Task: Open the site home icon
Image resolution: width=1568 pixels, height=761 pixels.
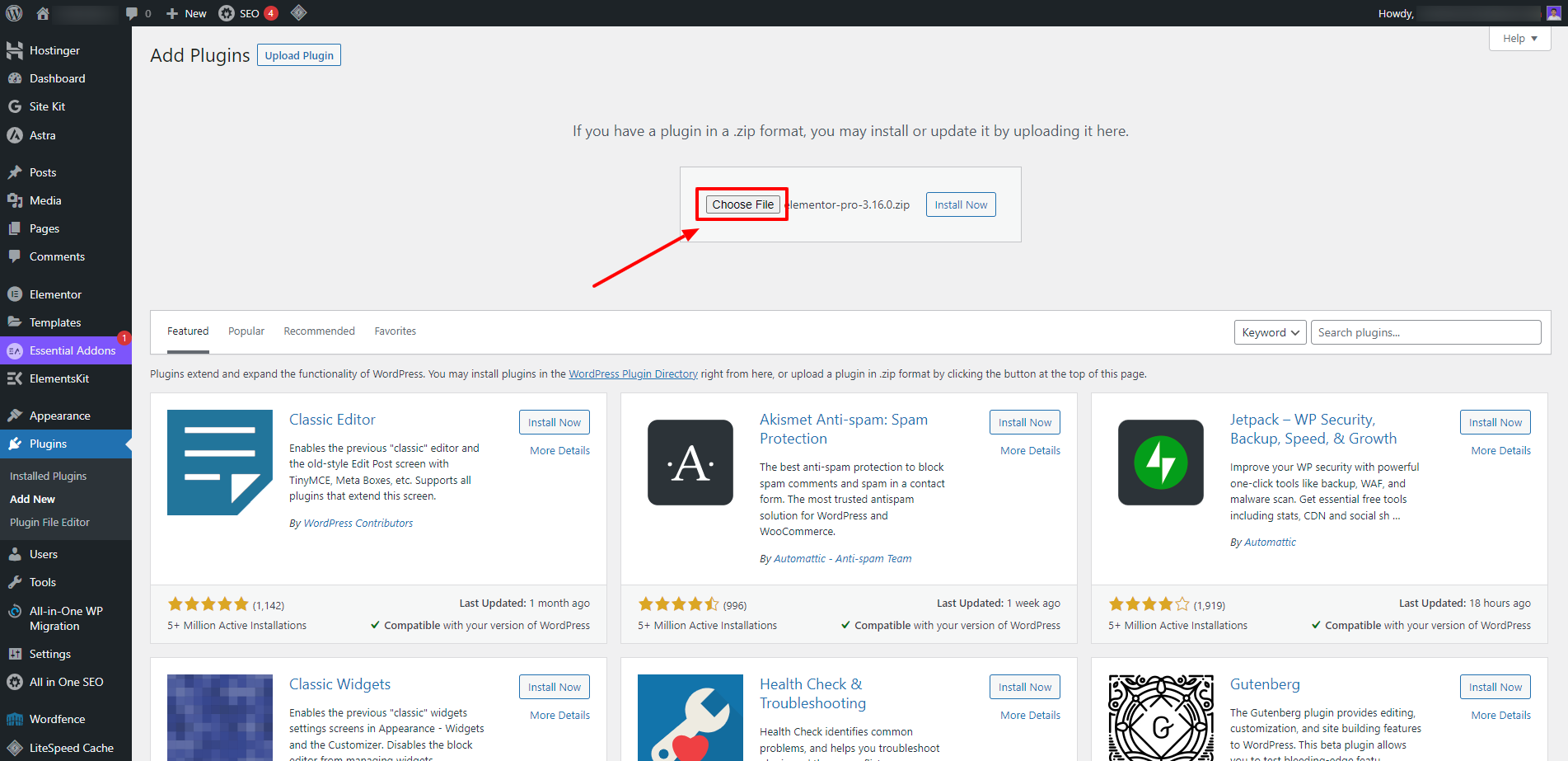Action: pyautogui.click(x=43, y=13)
